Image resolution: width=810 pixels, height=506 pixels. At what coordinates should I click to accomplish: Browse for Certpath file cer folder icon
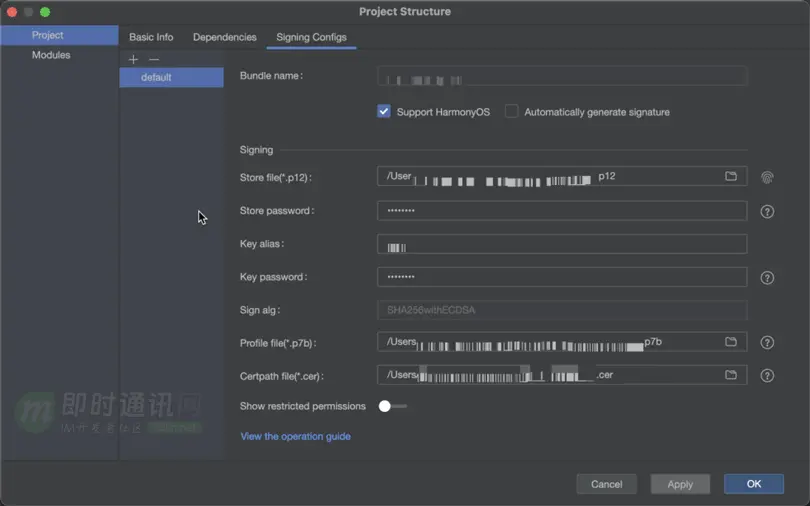(x=731, y=375)
